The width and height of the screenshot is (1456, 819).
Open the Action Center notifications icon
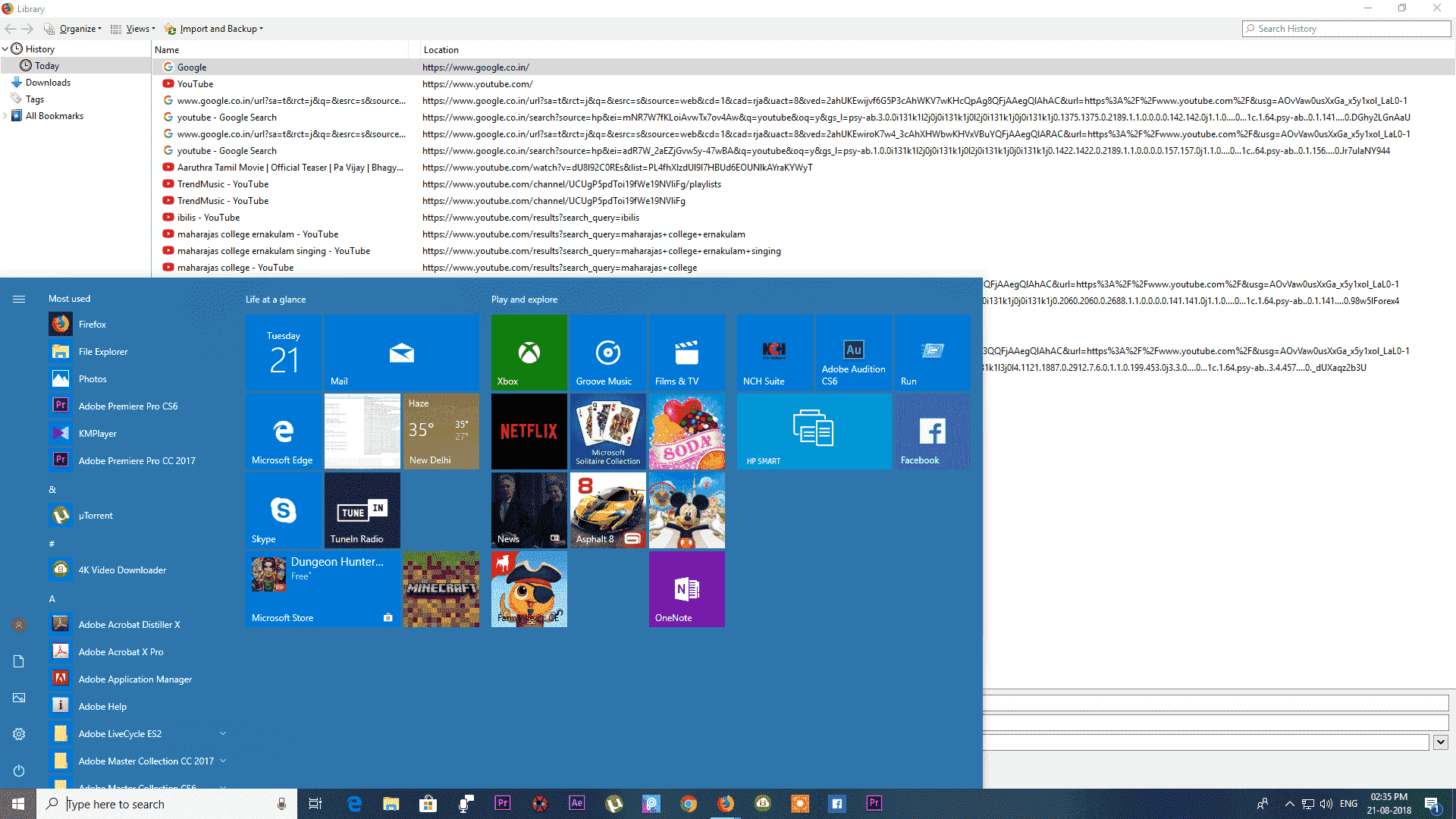[x=1432, y=804]
